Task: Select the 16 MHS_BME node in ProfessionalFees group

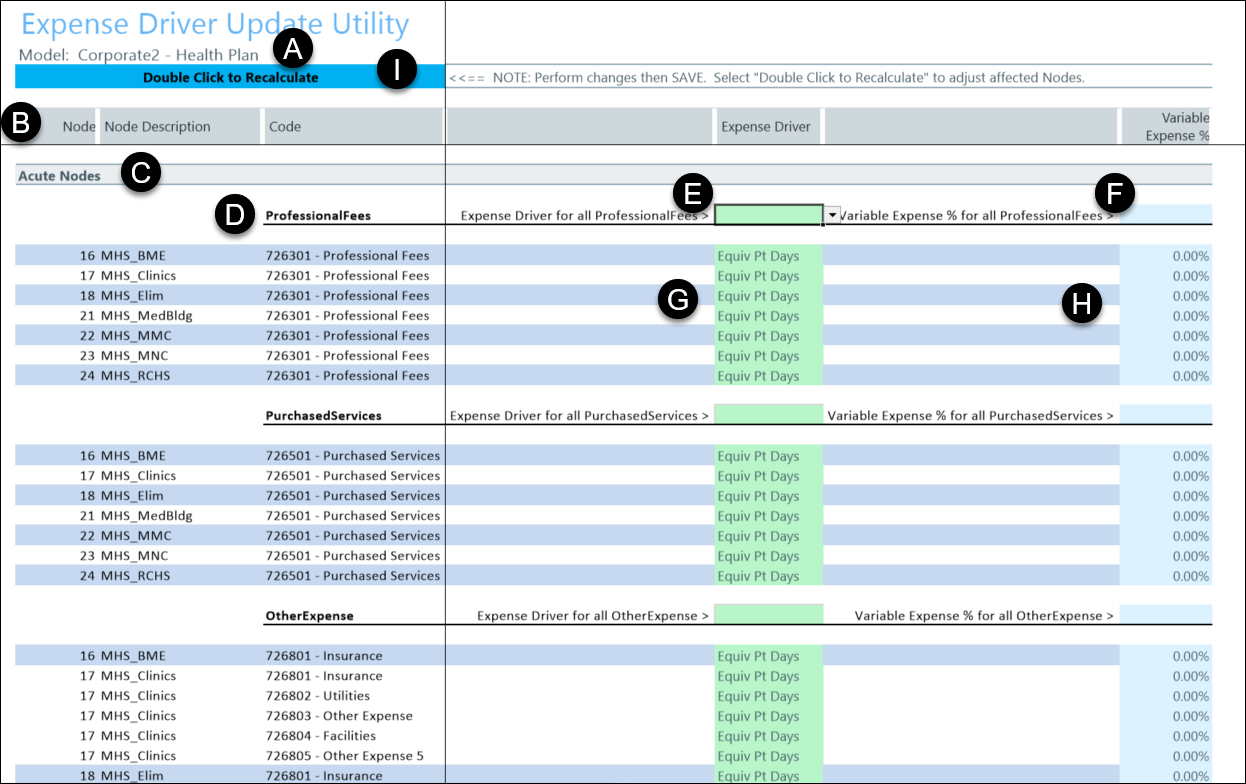Action: tap(122, 255)
